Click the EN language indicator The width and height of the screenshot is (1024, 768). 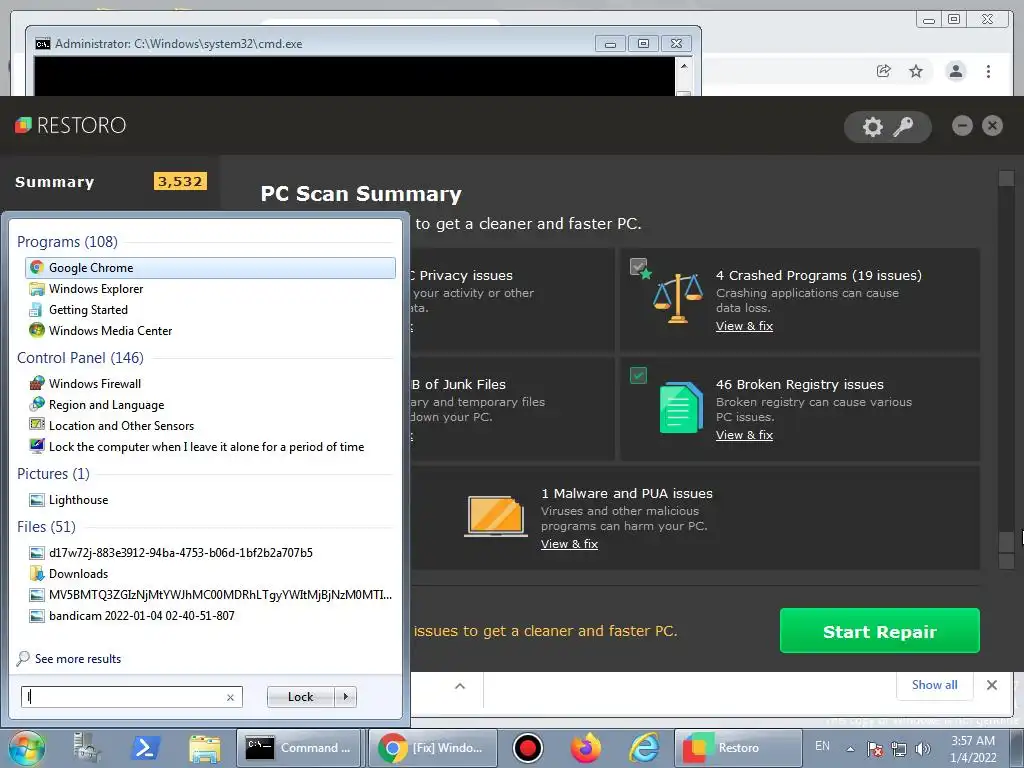(x=822, y=746)
